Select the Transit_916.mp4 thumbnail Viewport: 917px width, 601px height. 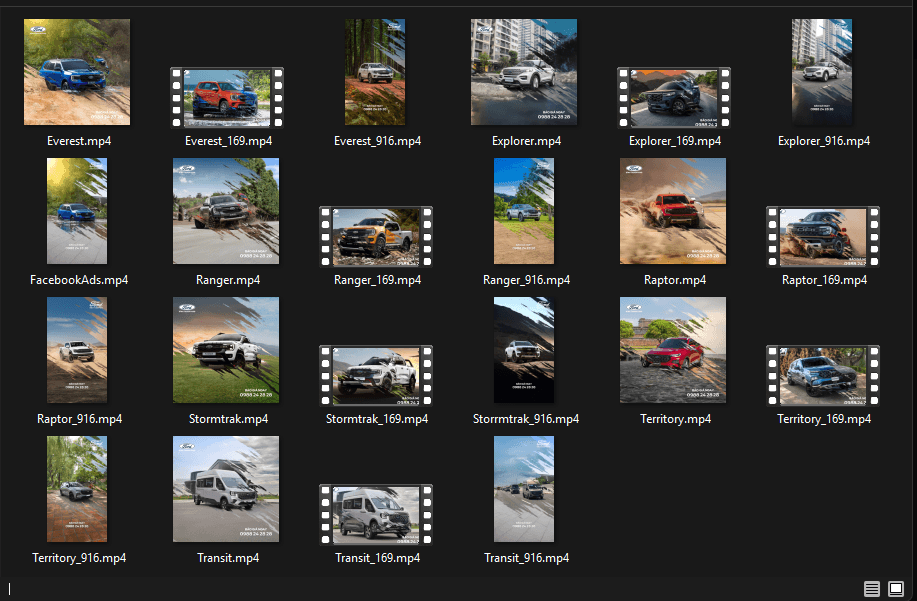(x=524, y=489)
